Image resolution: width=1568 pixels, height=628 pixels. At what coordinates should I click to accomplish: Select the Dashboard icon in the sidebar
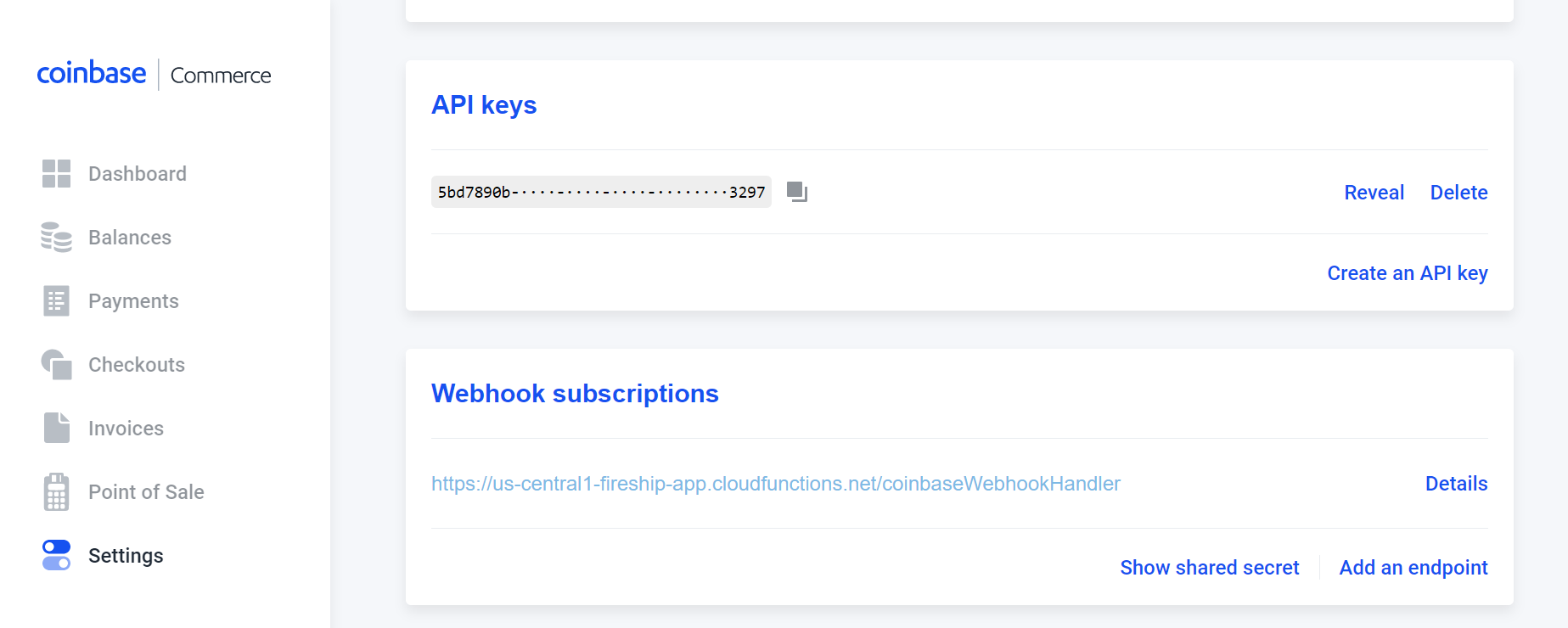(x=55, y=173)
